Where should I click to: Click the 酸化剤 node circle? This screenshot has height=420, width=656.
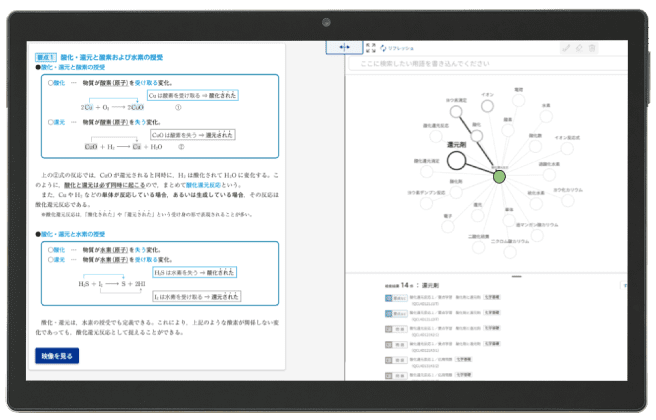tap(456, 190)
